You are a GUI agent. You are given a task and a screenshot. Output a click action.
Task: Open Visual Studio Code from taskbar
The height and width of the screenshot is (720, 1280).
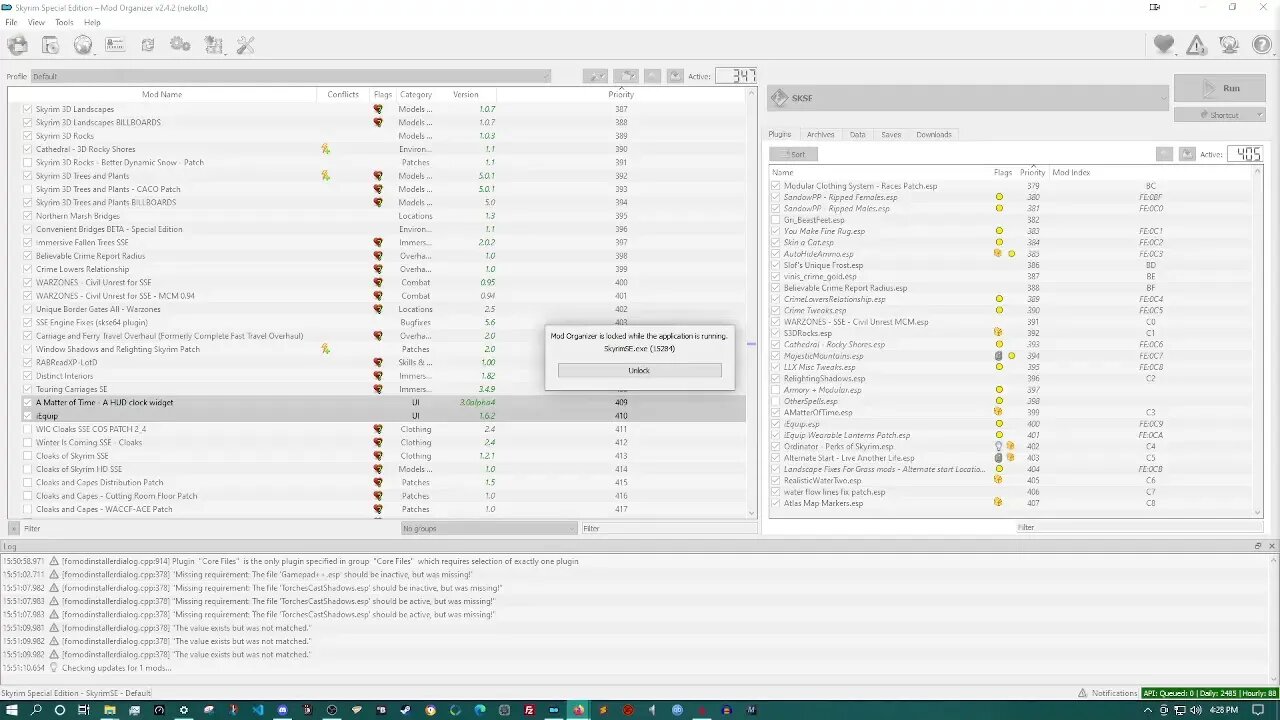258,710
